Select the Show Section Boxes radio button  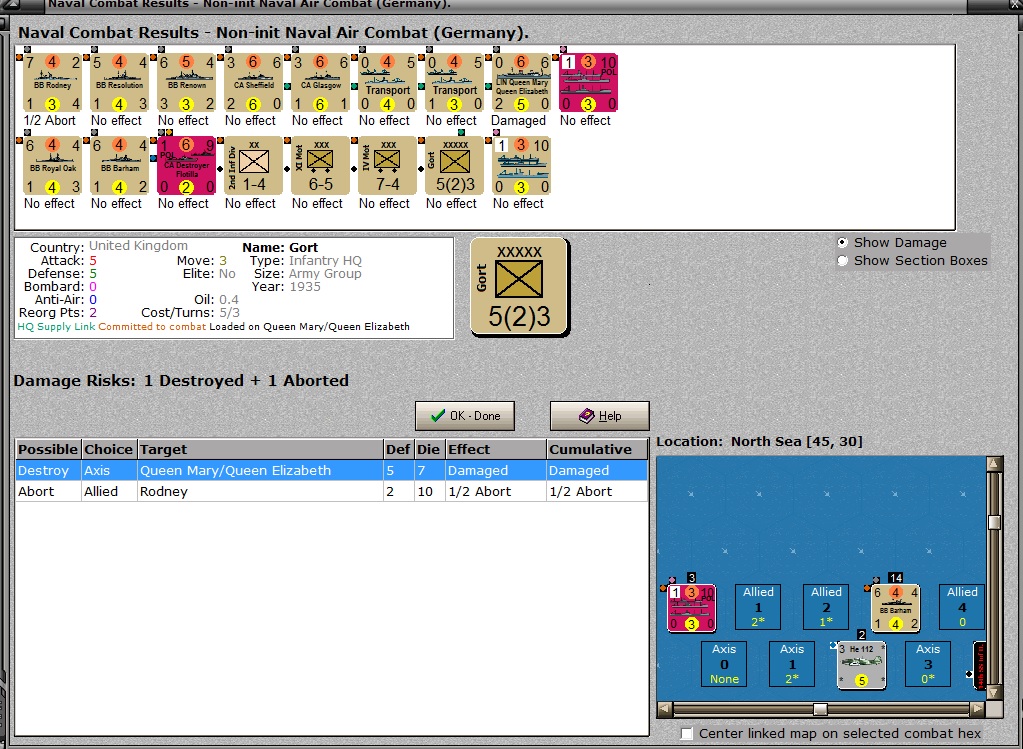[843, 261]
